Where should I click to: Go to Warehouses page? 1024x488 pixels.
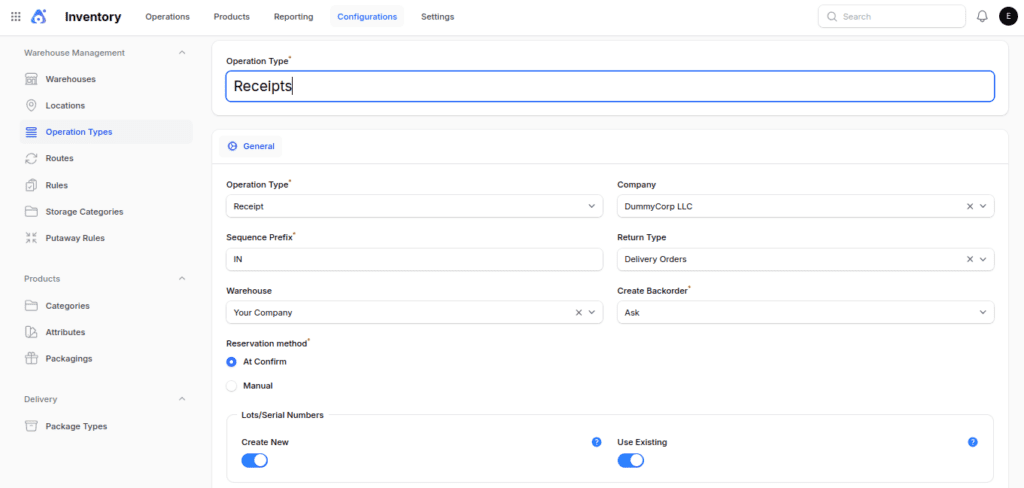[71, 79]
